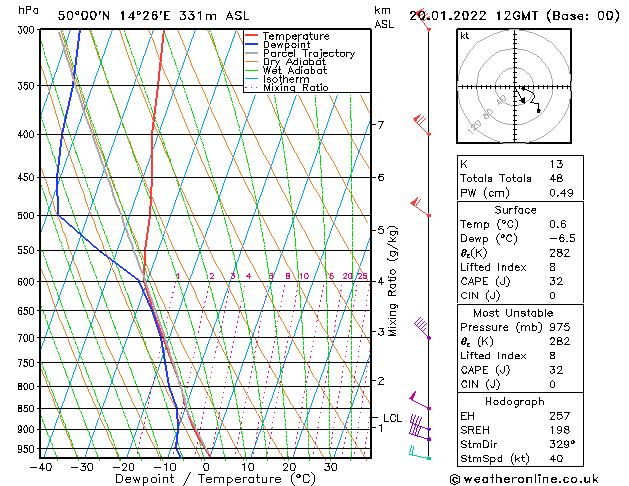Click the magenta wind barb at 850 hPa
The width and height of the screenshot is (629, 486).
420,401
